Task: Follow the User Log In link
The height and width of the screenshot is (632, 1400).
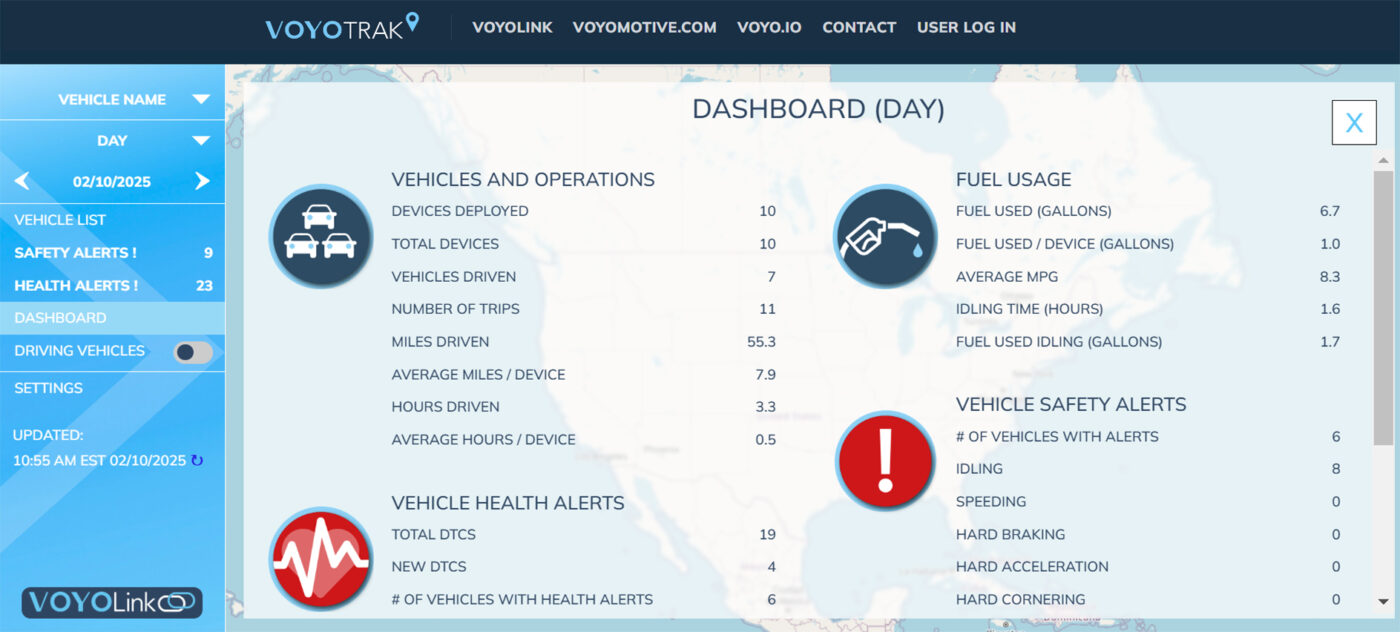Action: coord(966,27)
